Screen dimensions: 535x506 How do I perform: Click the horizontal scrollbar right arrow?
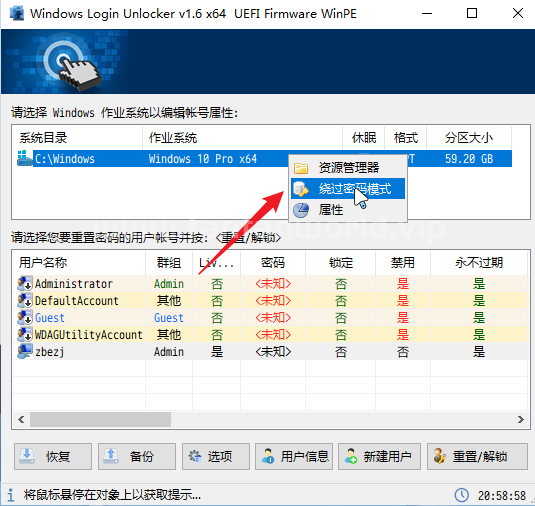(x=520, y=419)
